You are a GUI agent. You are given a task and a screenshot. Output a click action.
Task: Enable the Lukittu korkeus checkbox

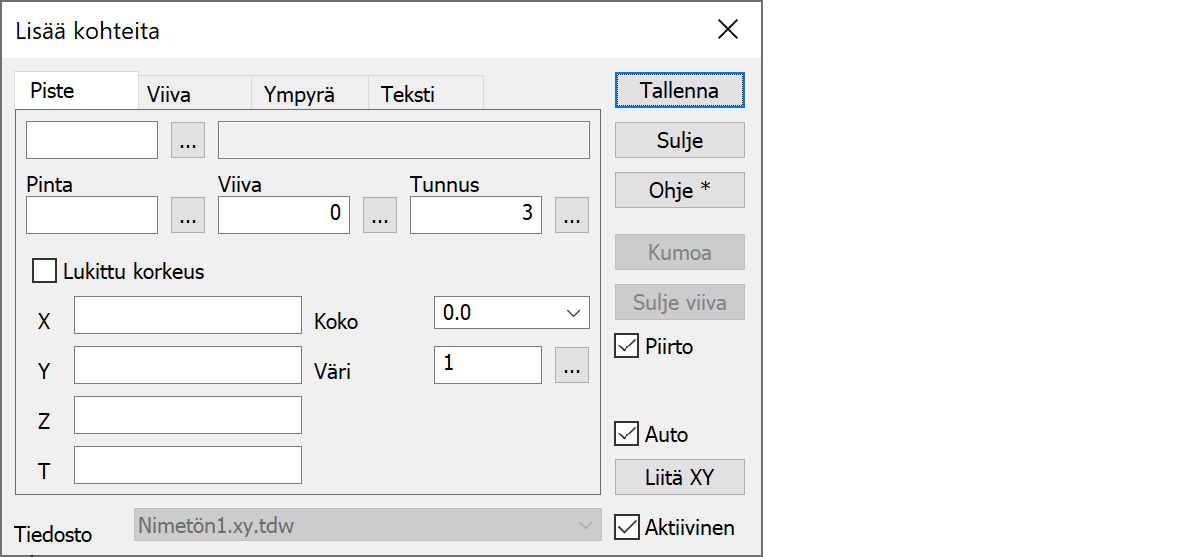point(45,271)
